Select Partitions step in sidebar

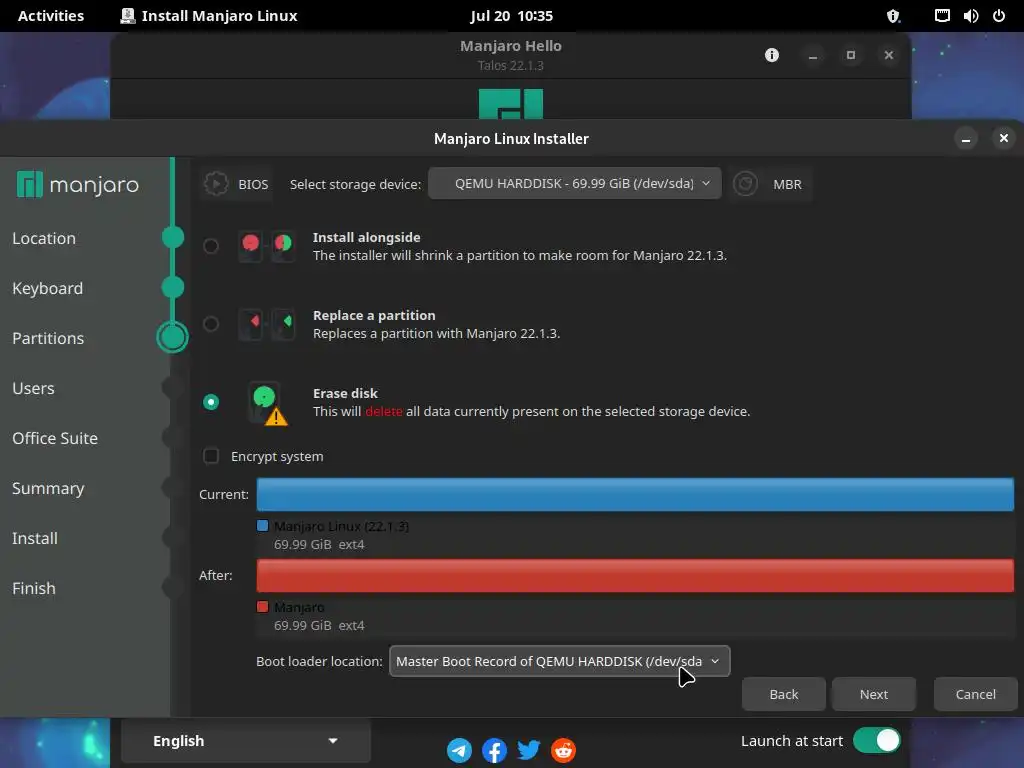tap(48, 338)
